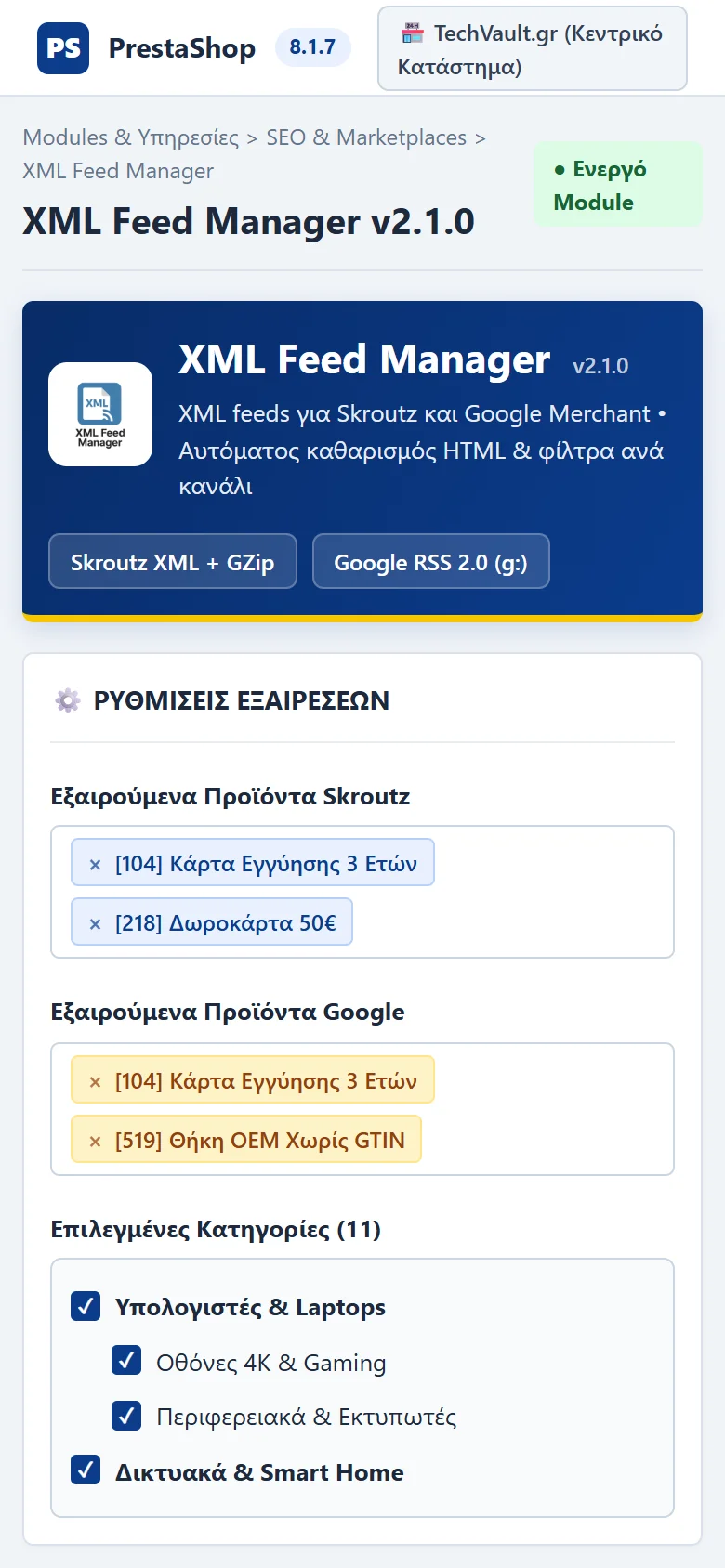Screen dimensions: 725x1568
Task: Remove the [218] Δωροκάρτα 50€ tag
Action: (x=95, y=924)
